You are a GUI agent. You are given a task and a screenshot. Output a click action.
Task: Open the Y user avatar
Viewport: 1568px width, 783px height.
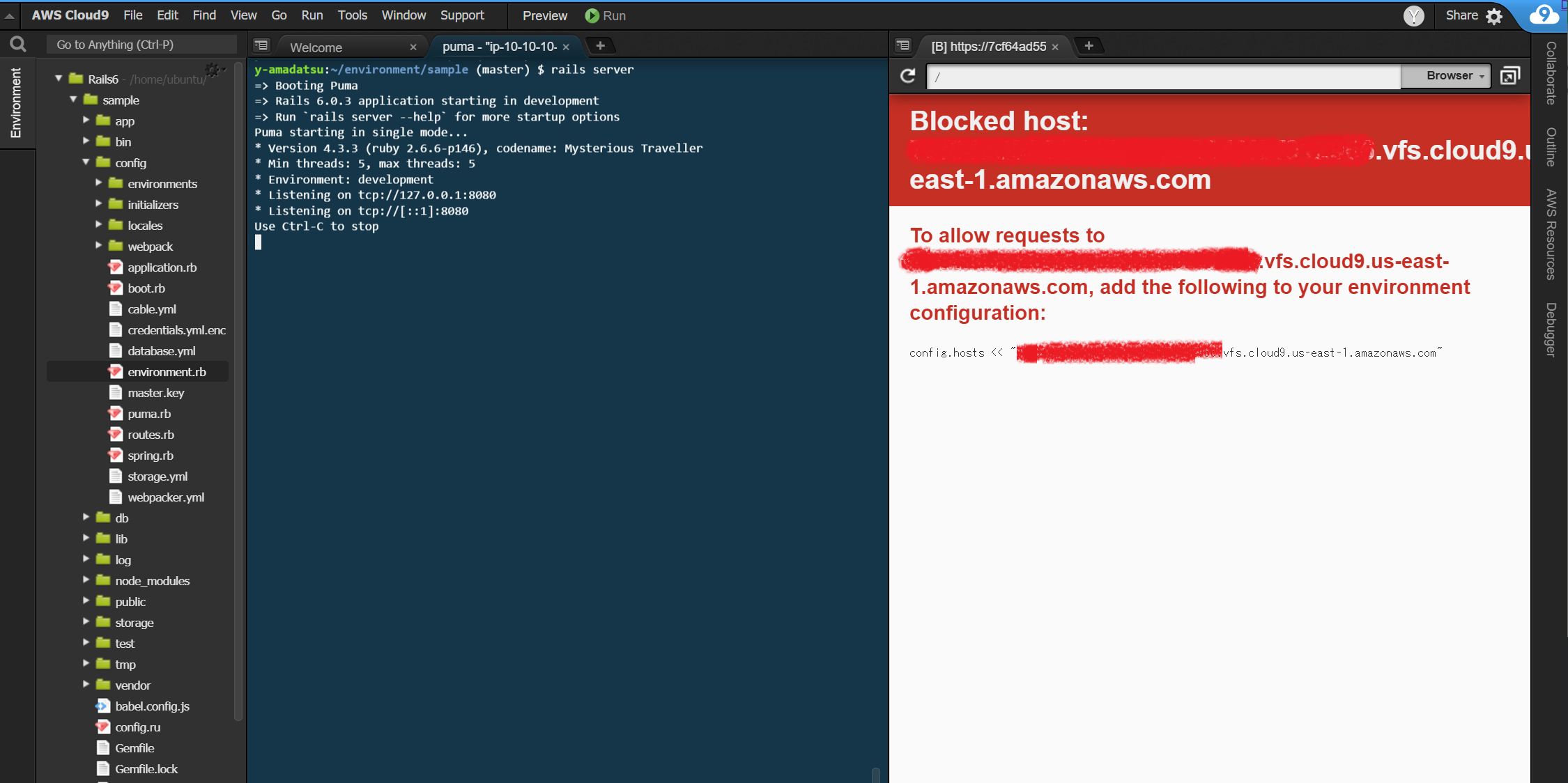(x=1413, y=15)
